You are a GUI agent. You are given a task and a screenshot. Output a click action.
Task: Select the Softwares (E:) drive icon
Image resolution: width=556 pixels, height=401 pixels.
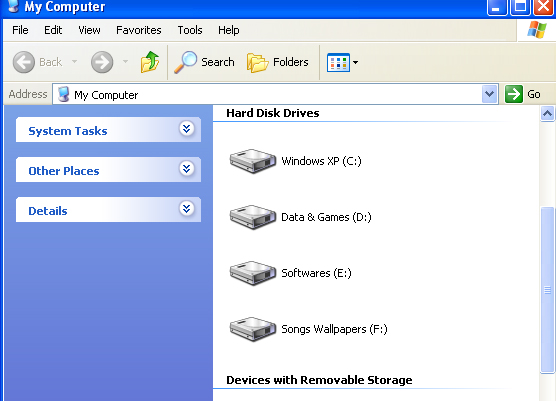coord(253,273)
